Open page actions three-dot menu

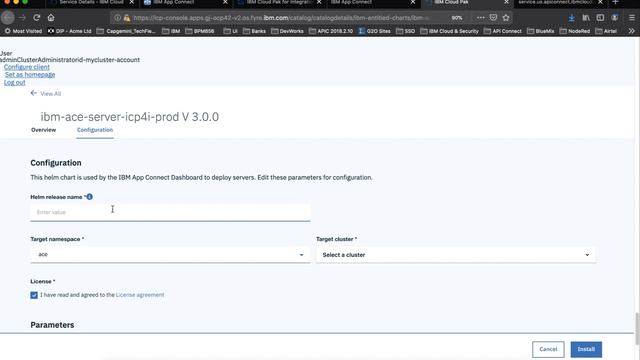tap(480, 18)
